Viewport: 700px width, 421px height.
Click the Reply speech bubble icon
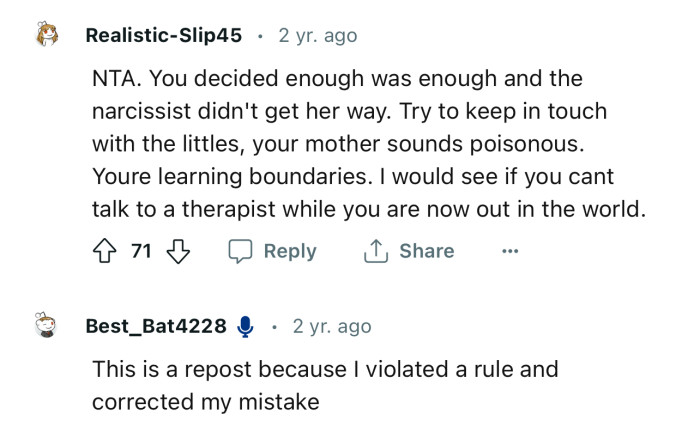tap(240, 251)
